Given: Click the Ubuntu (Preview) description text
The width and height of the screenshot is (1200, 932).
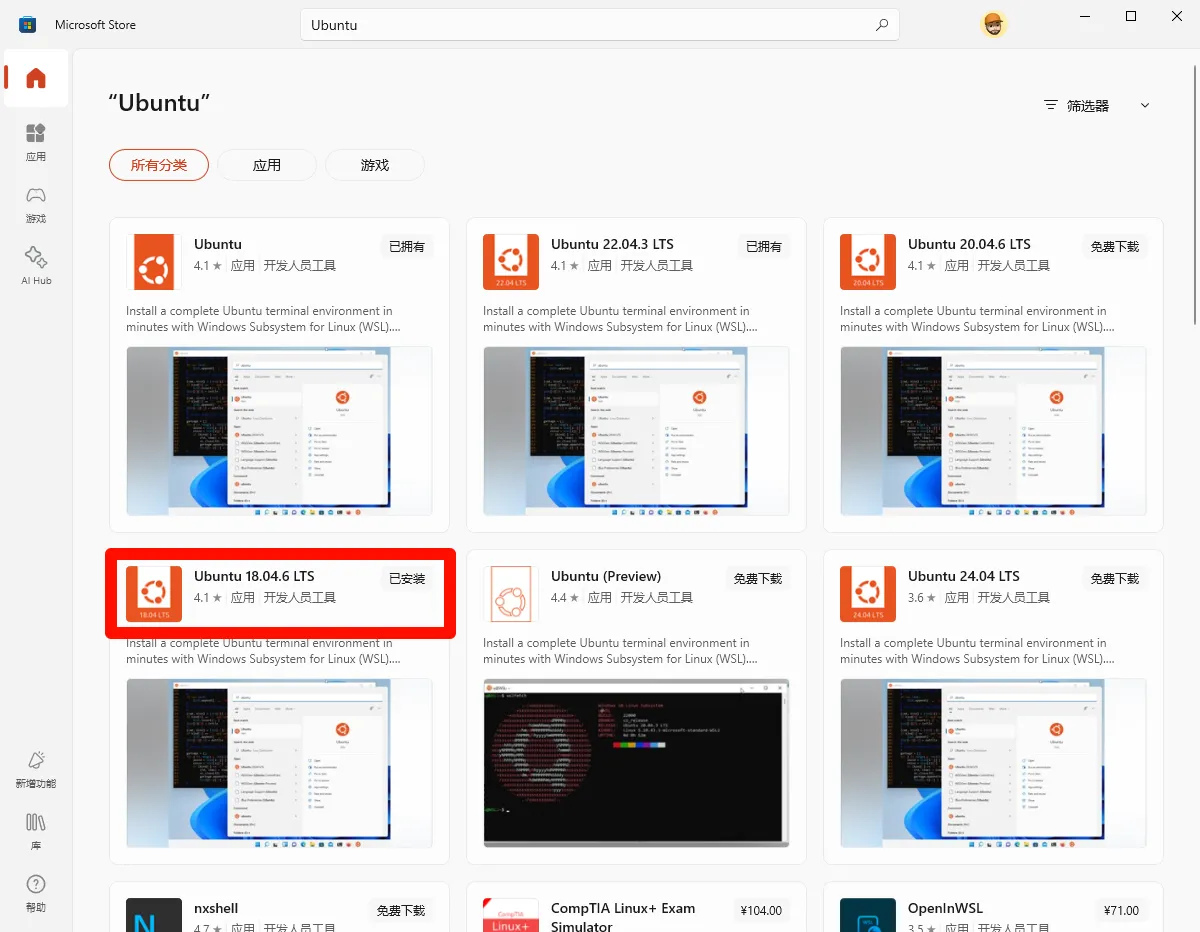Looking at the screenshot, I should pos(620,651).
